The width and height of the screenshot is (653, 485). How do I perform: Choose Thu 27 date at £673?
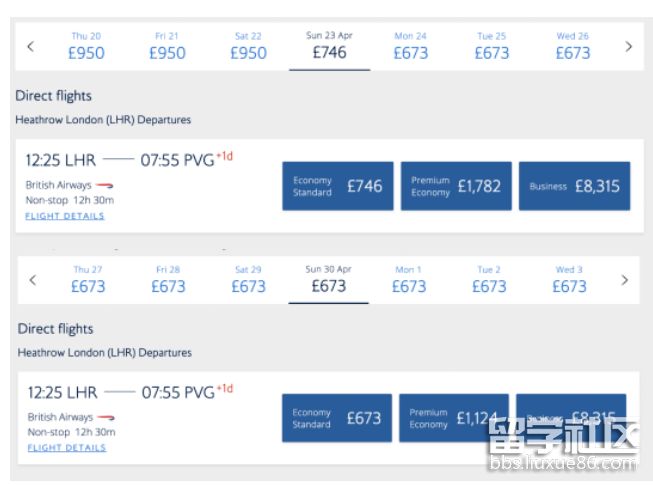click(x=88, y=280)
